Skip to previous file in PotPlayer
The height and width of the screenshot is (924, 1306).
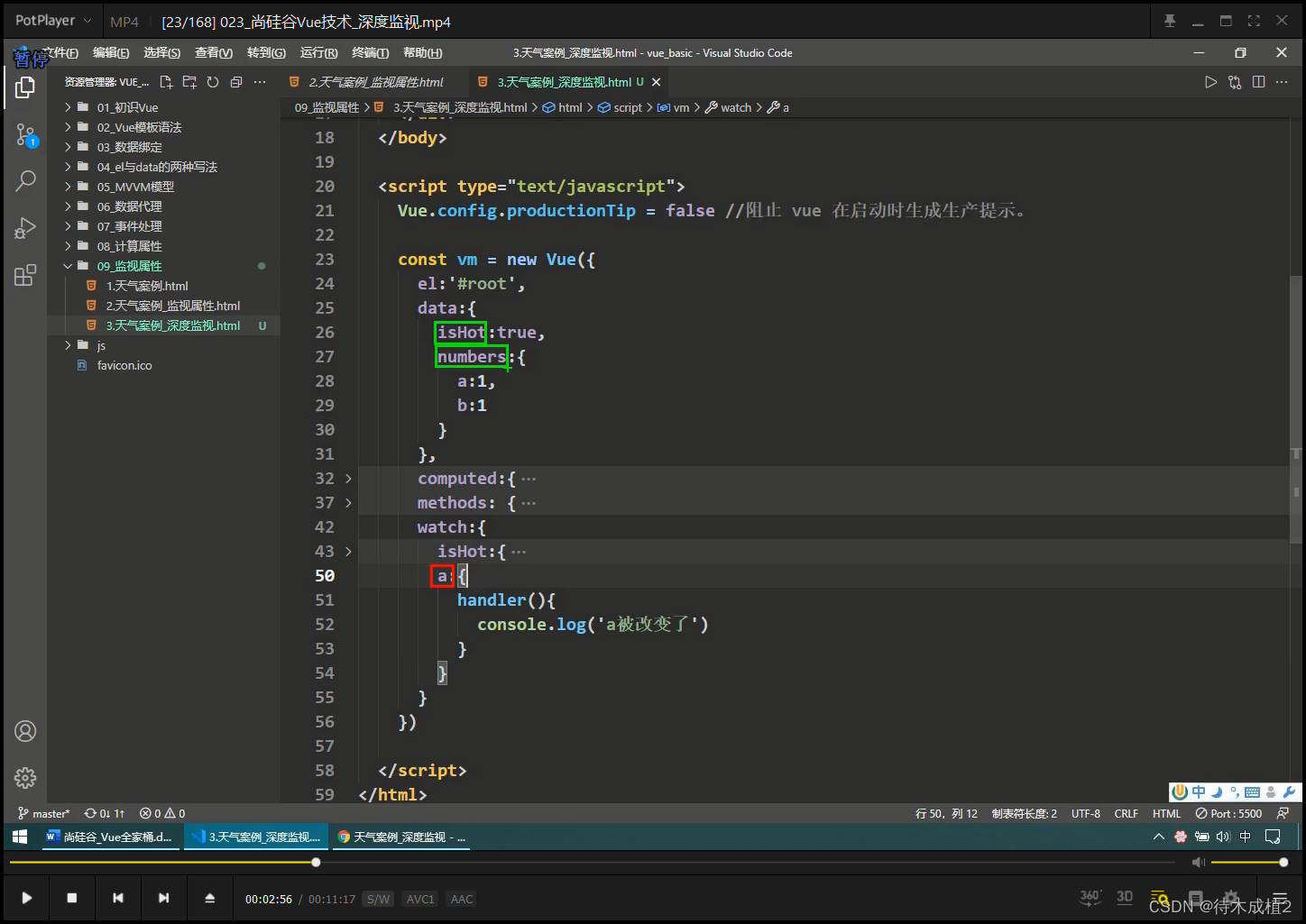(x=118, y=898)
